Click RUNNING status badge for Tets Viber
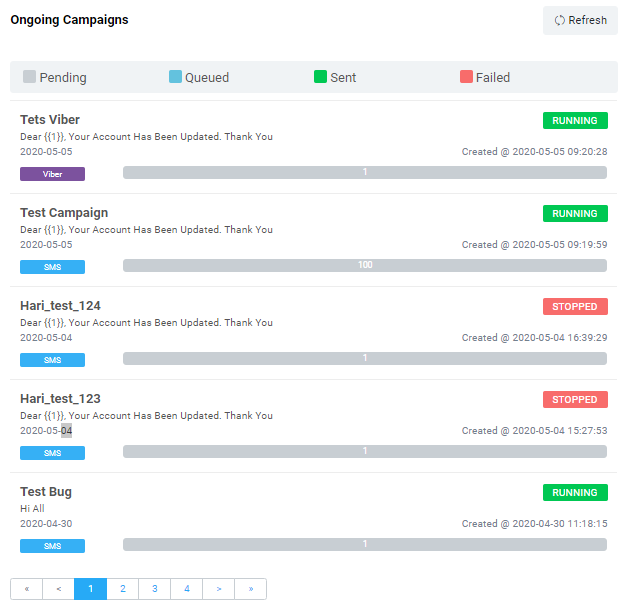This screenshot has height=609, width=627. (575, 121)
